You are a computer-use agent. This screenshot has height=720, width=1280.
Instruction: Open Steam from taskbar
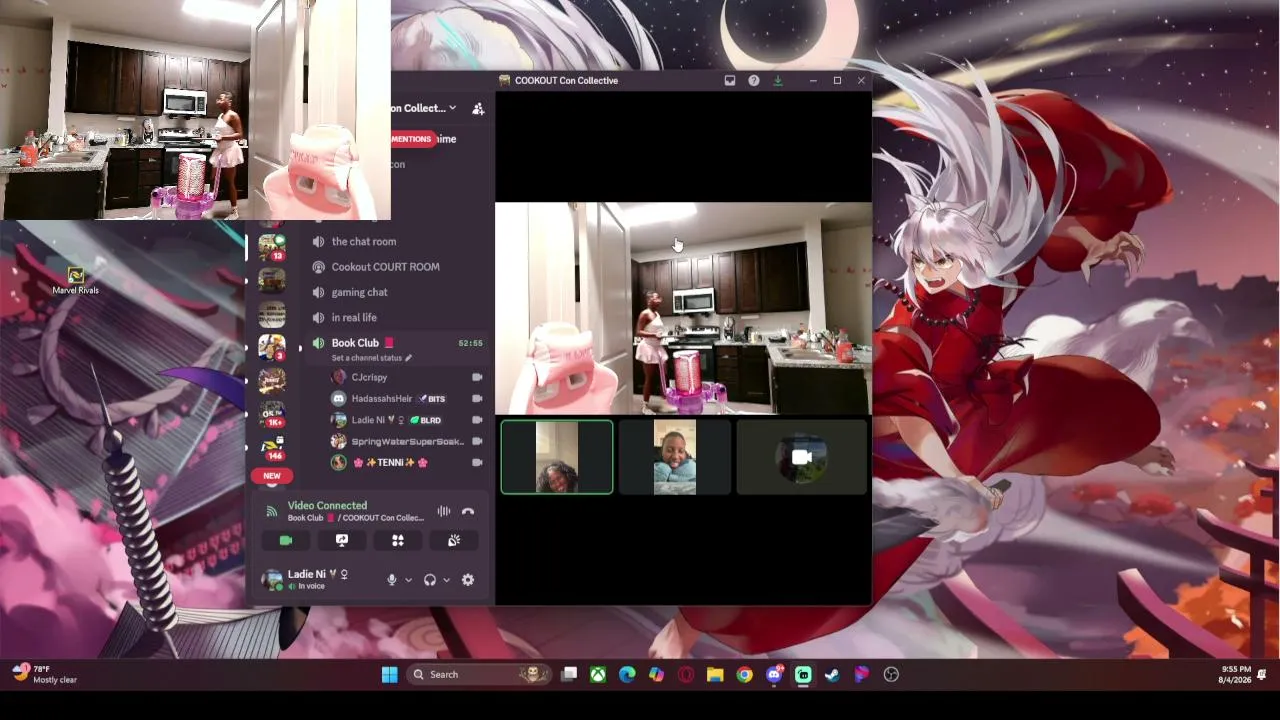pos(832,675)
